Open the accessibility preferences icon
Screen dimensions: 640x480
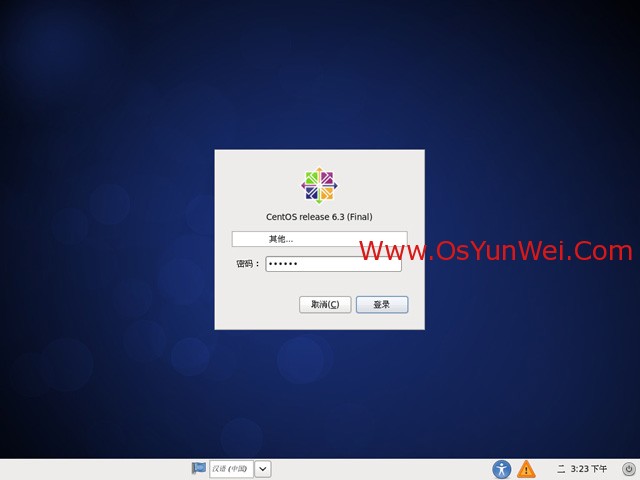pyautogui.click(x=501, y=469)
